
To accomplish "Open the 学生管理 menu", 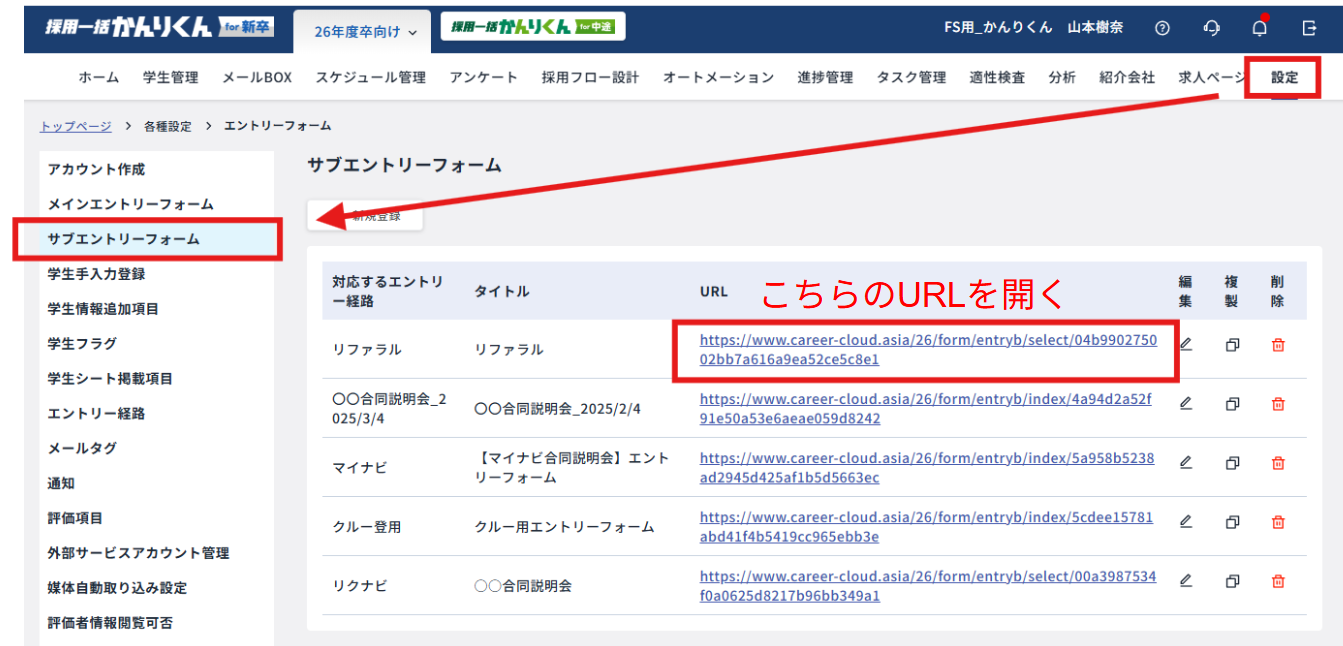I will coord(170,77).
